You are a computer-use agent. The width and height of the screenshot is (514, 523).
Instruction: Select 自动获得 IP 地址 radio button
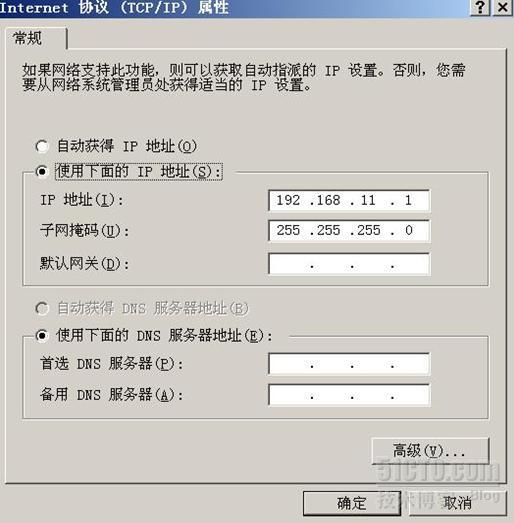point(42,146)
